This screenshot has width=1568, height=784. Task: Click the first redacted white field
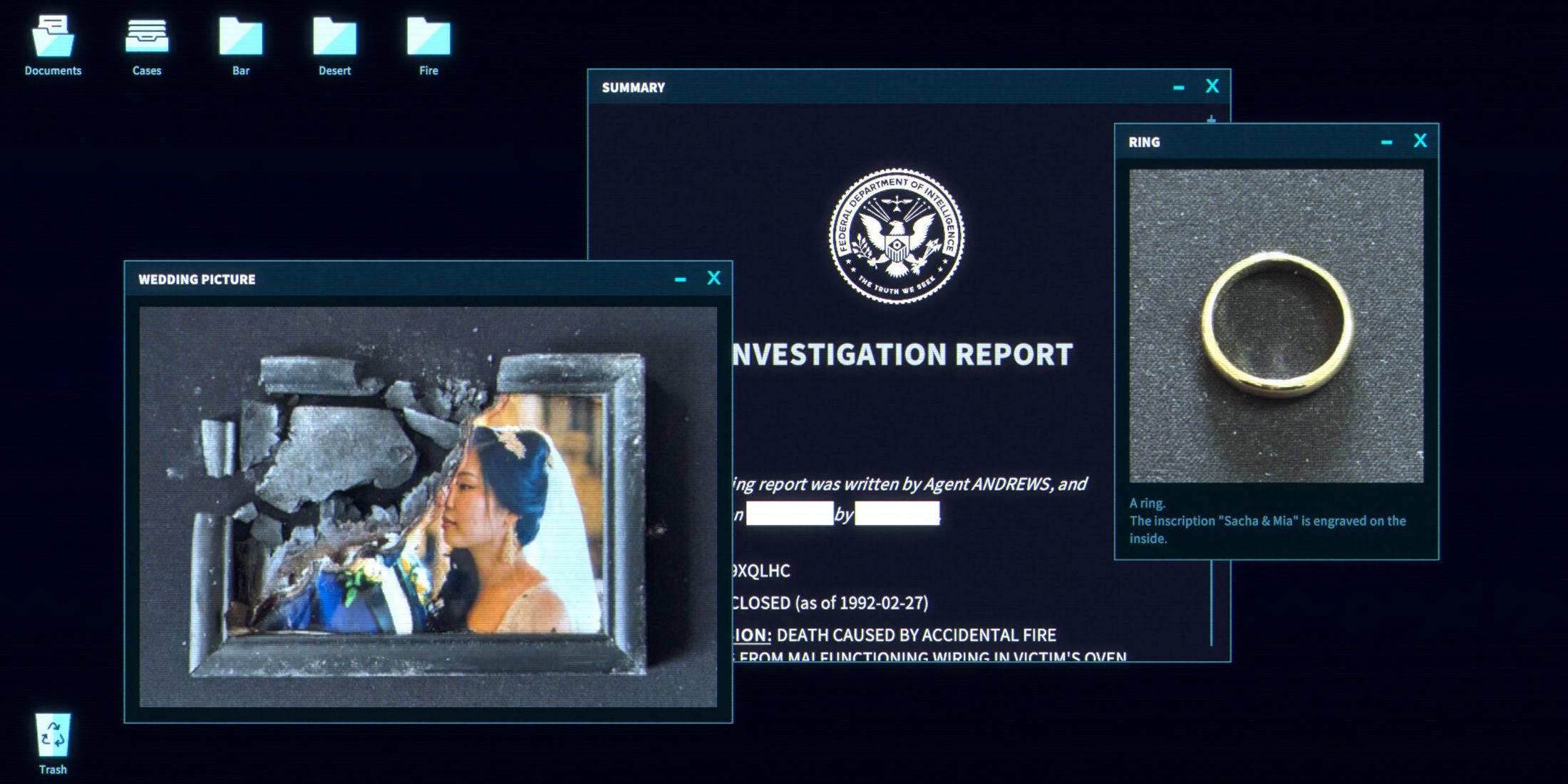point(789,513)
